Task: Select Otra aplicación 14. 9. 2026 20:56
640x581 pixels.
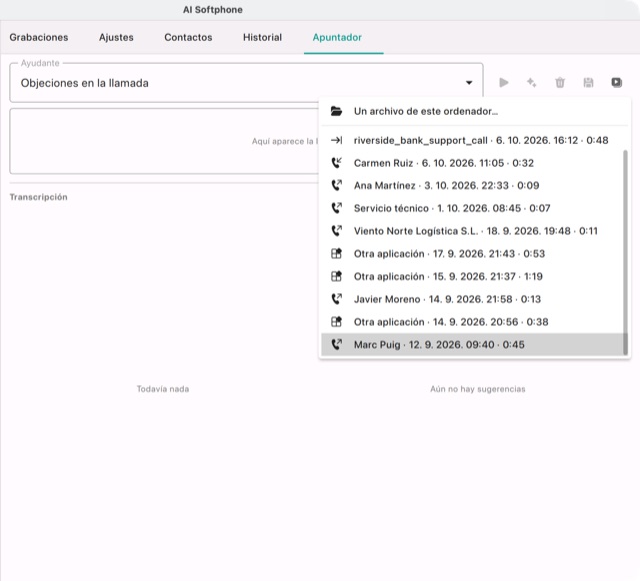Action: point(473,322)
